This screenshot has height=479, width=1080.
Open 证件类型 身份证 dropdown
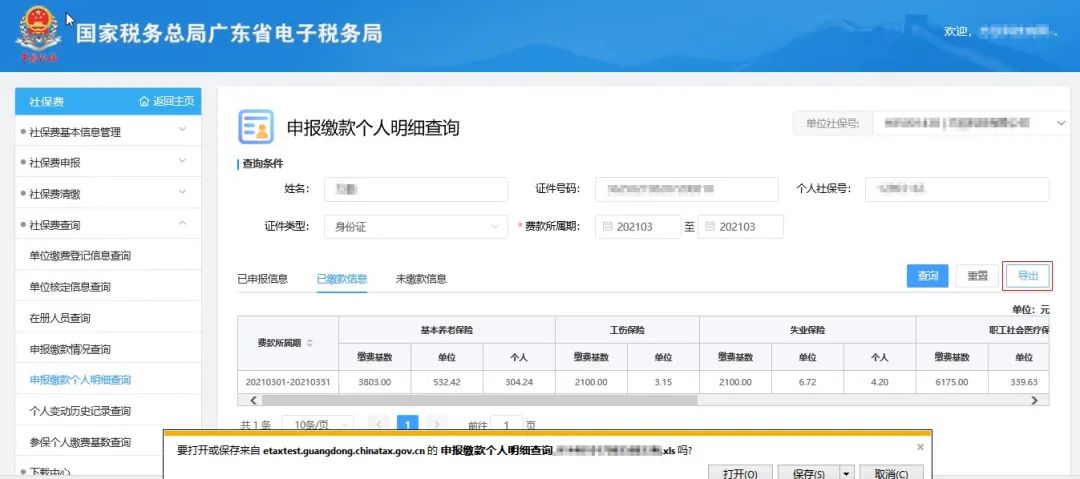416,227
